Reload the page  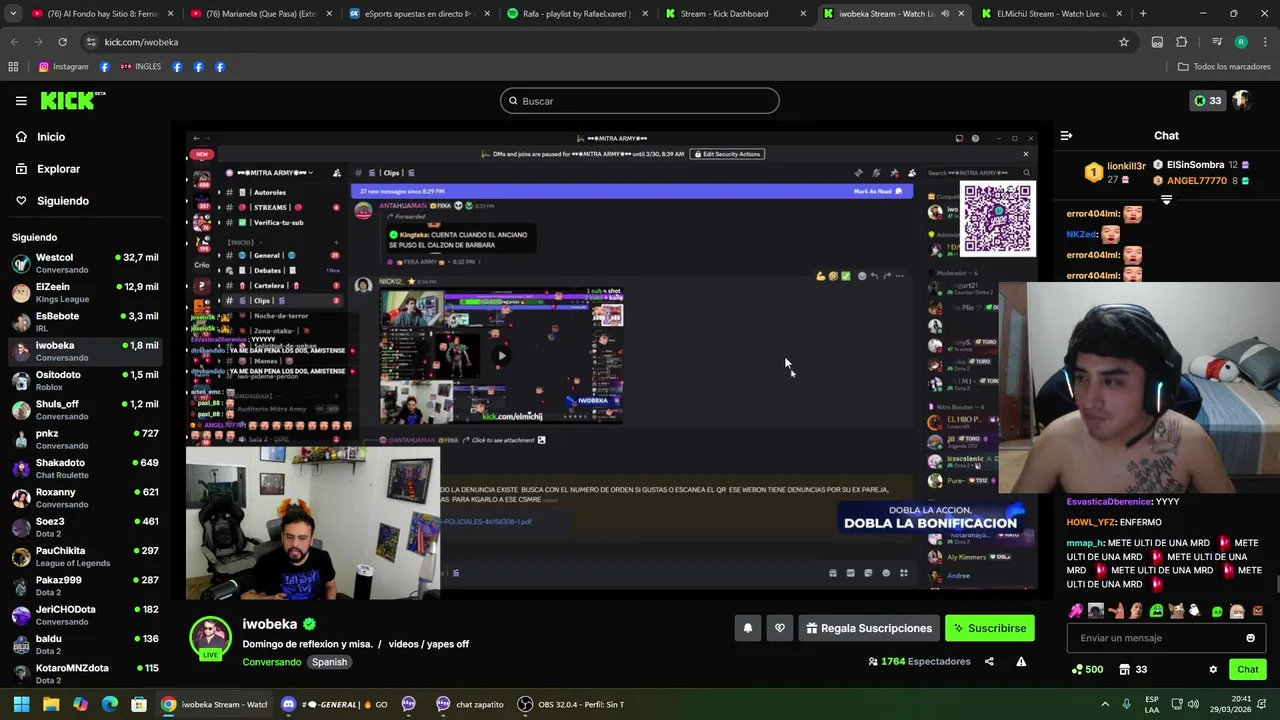click(x=62, y=42)
